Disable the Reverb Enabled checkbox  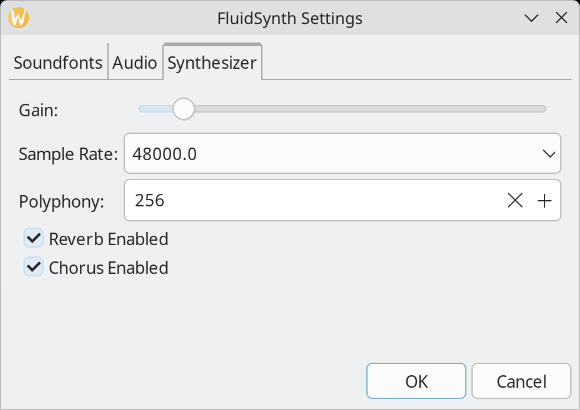click(x=34, y=238)
